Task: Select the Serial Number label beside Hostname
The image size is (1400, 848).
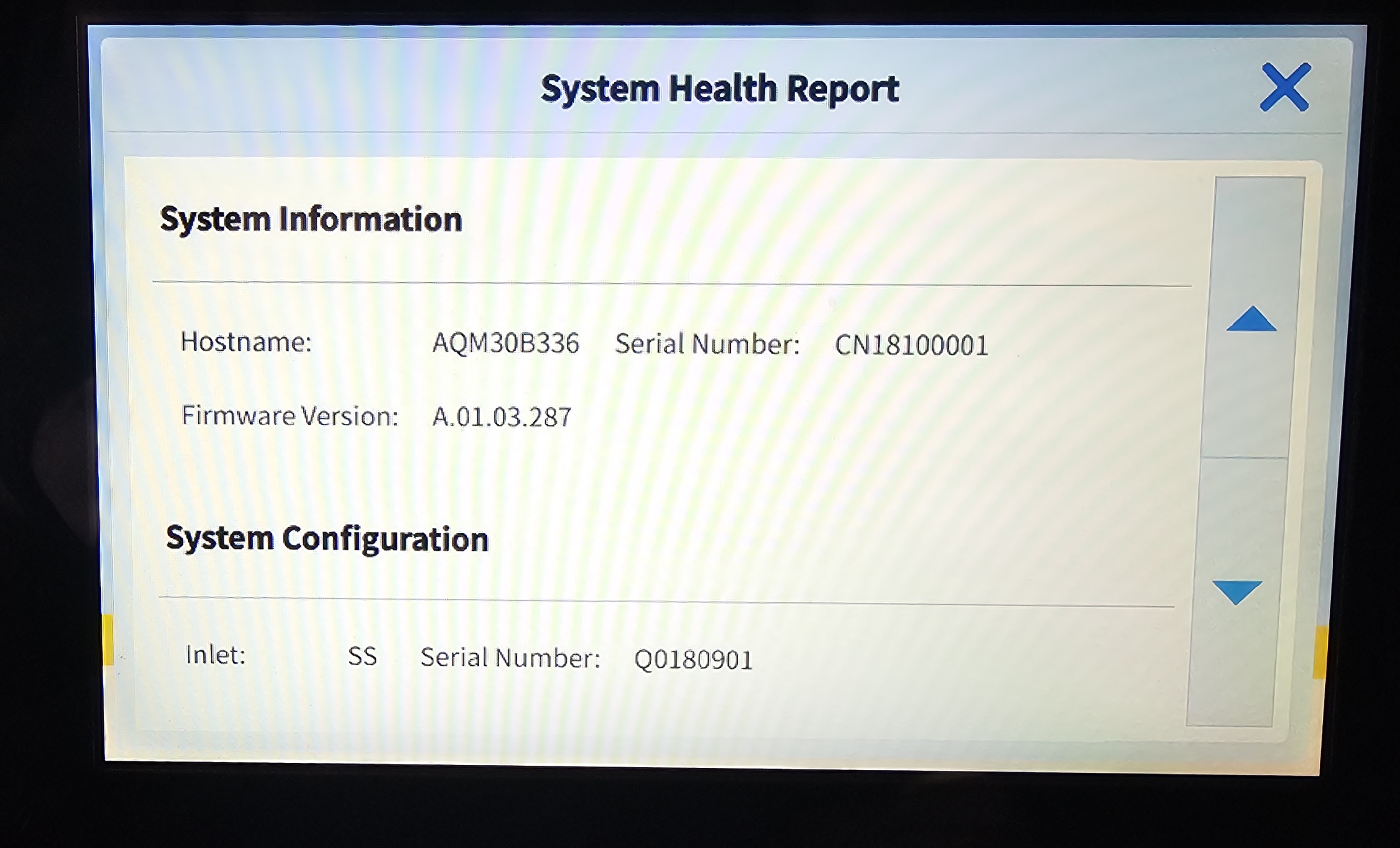Action: [707, 344]
